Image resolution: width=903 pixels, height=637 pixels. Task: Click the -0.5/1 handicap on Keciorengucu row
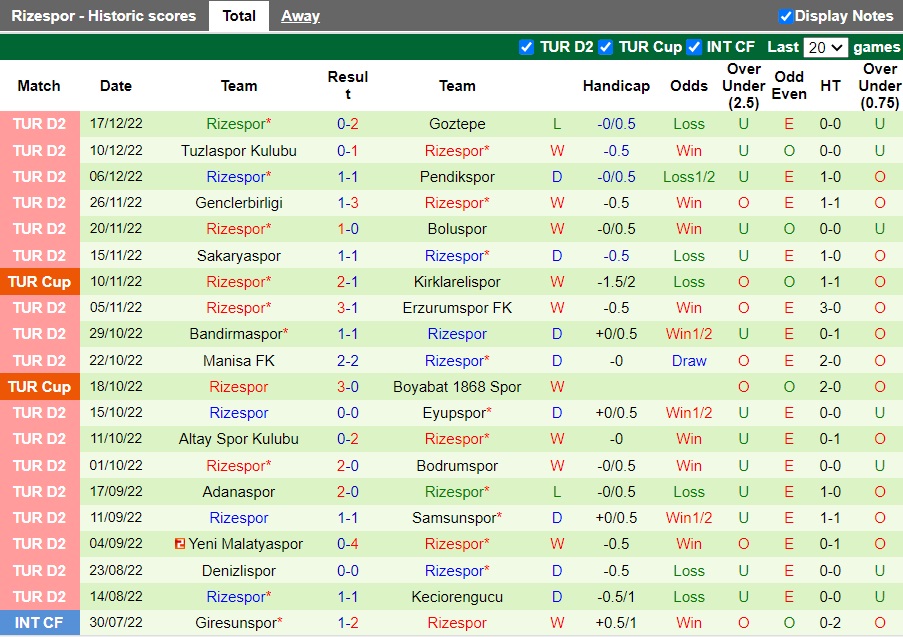pyautogui.click(x=616, y=597)
